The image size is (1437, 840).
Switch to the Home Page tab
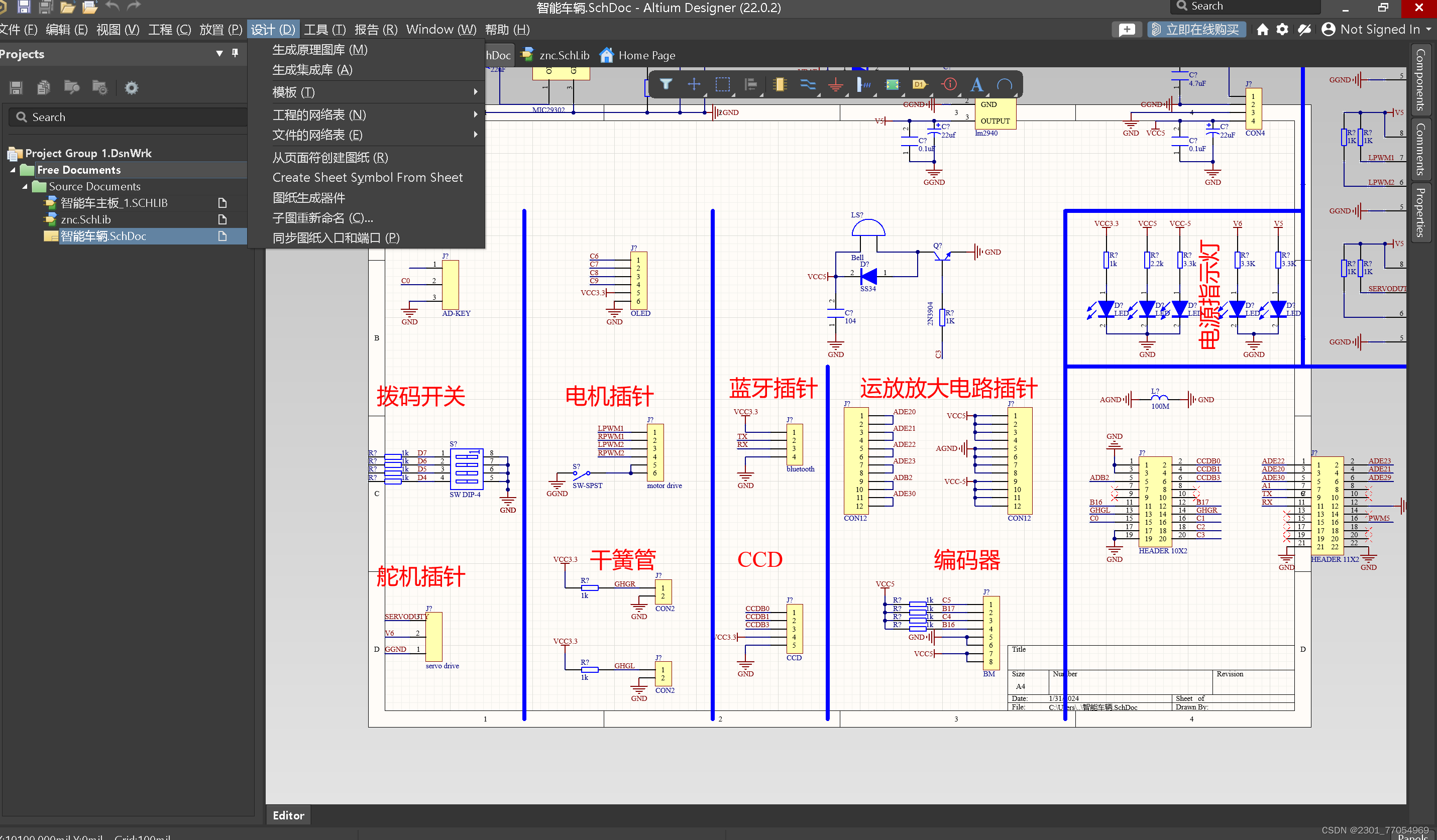(x=637, y=55)
